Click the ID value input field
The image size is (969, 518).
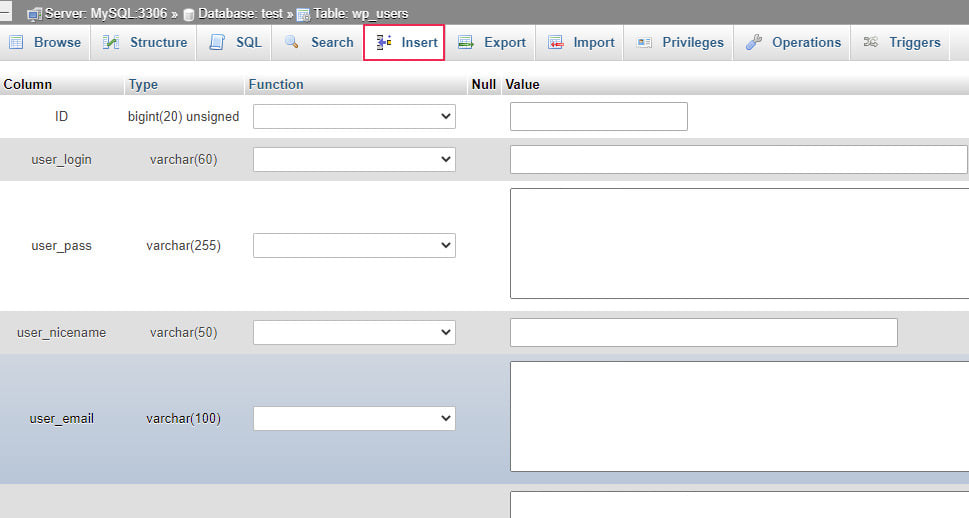tap(599, 116)
